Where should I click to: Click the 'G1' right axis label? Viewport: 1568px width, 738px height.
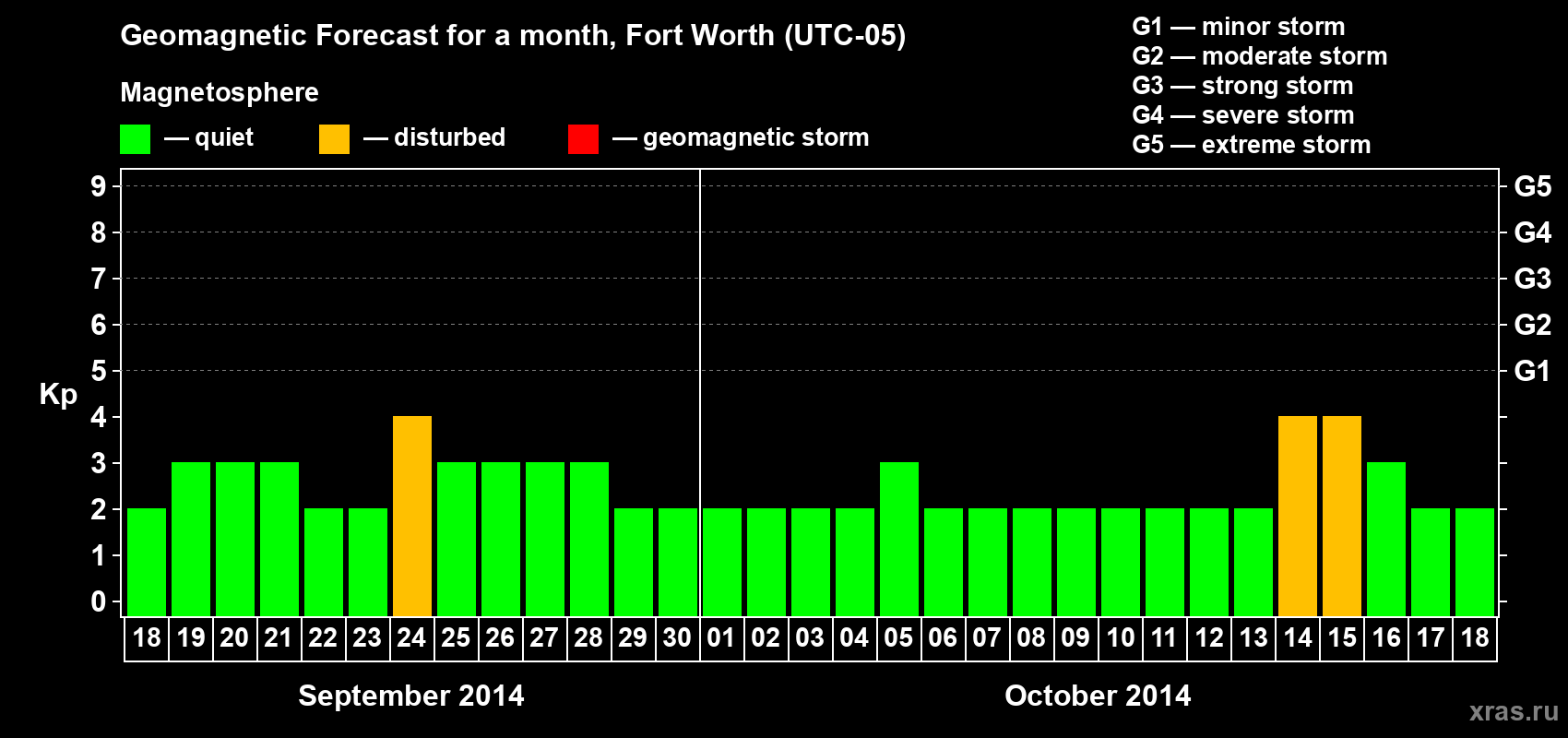pyautogui.click(x=1533, y=371)
